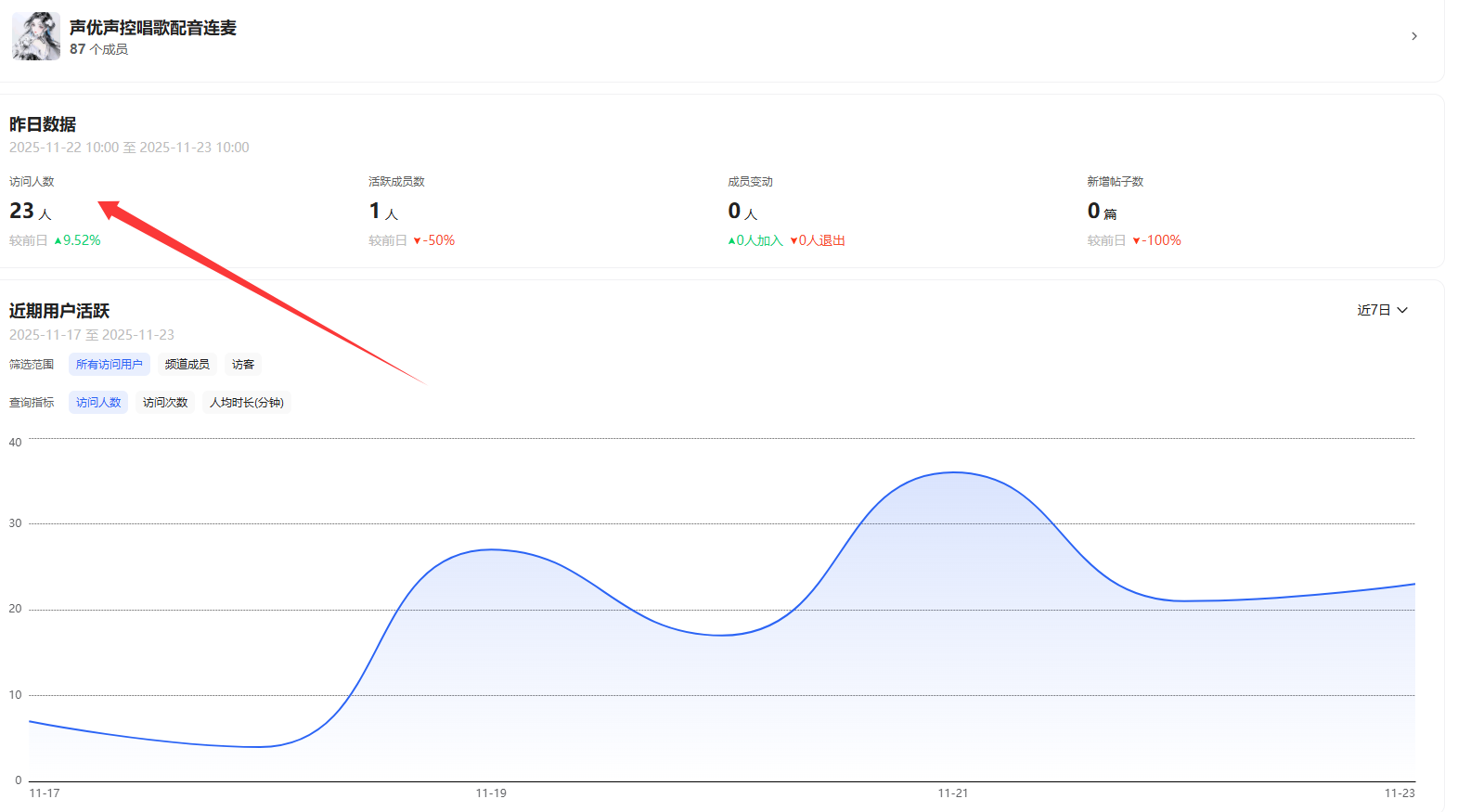
Task: Show the 人均时长(分钟) metric
Action: tap(247, 403)
